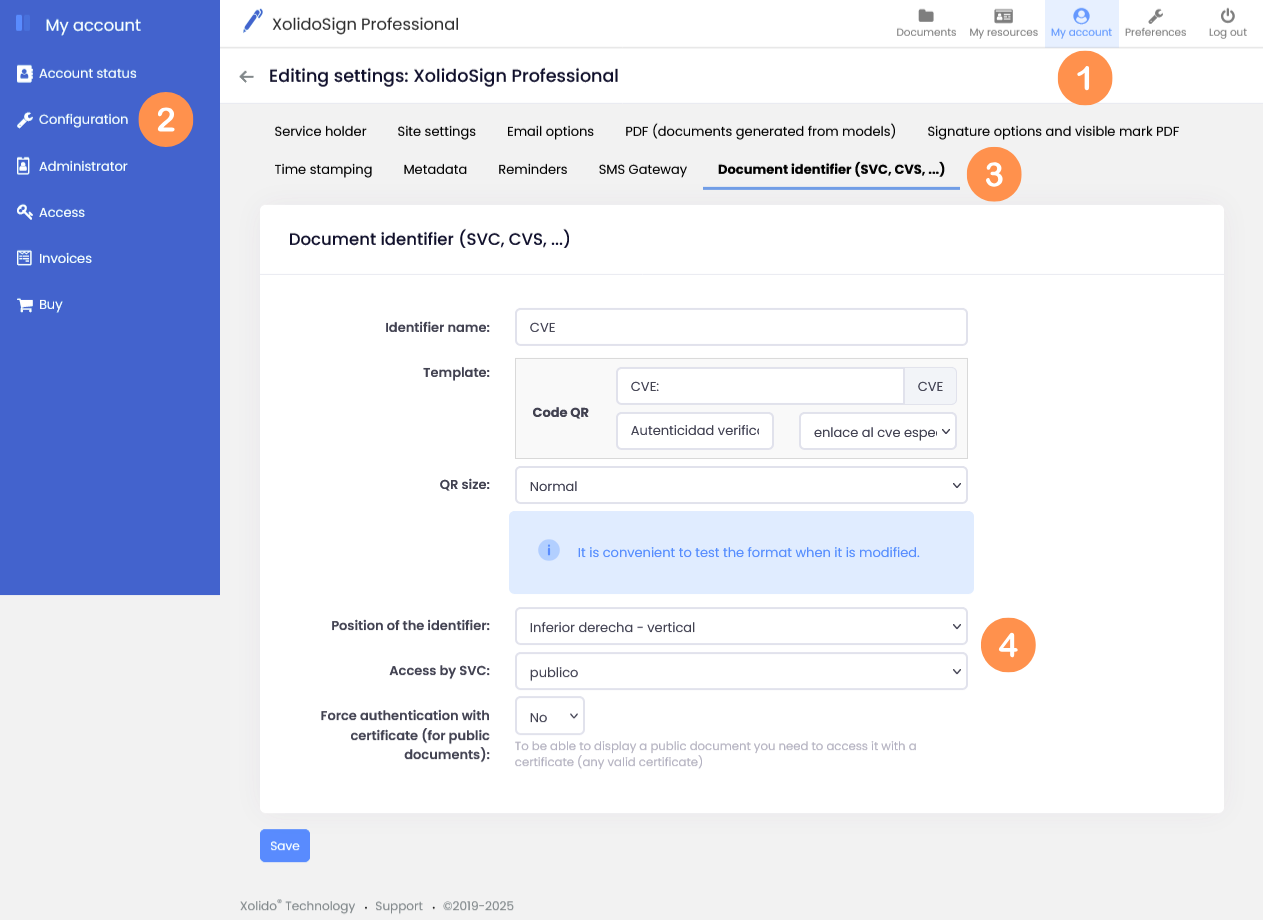Switch to the SMS Gateway tab
1263x920 pixels.
[642, 169]
